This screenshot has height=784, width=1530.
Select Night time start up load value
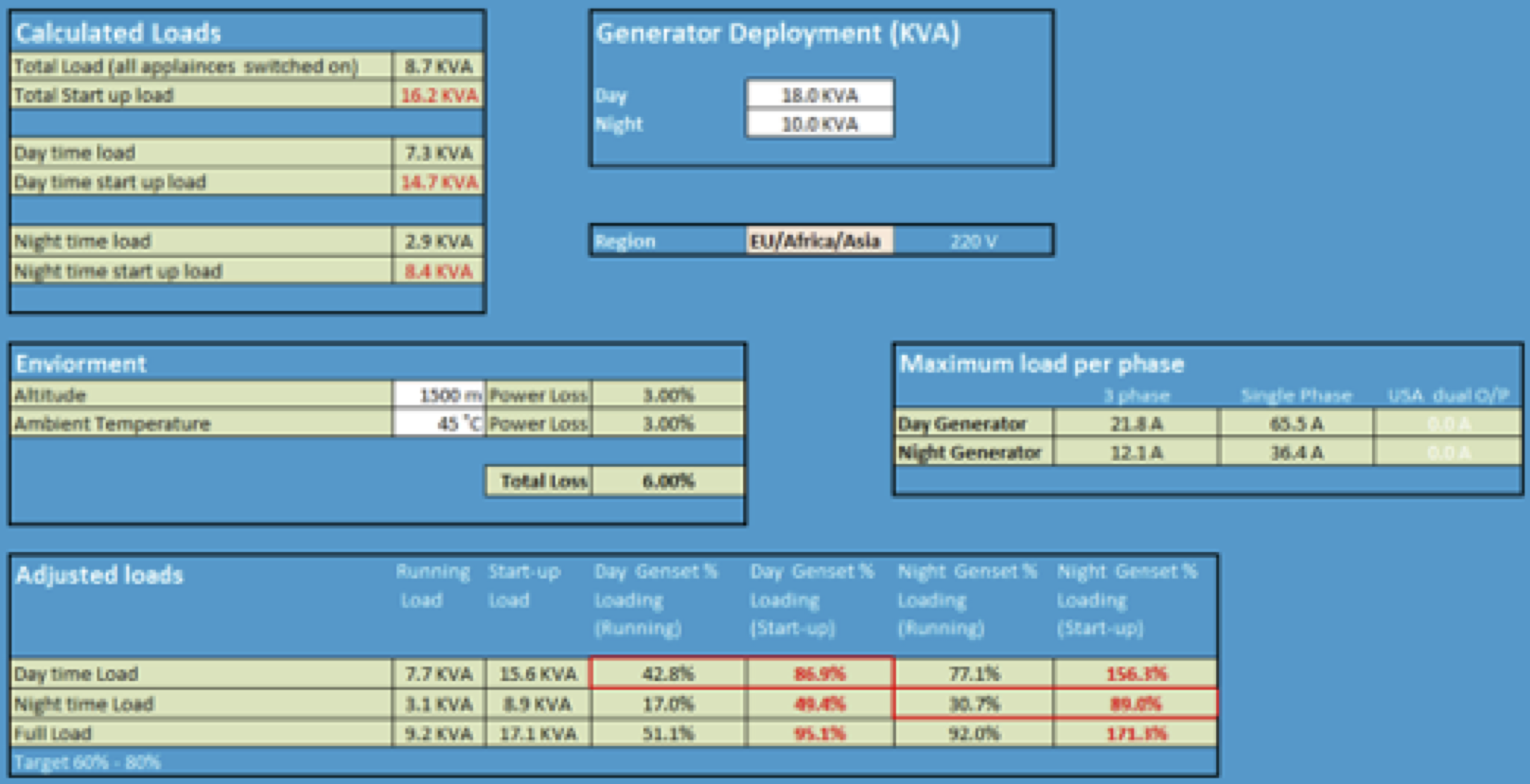tap(439, 271)
